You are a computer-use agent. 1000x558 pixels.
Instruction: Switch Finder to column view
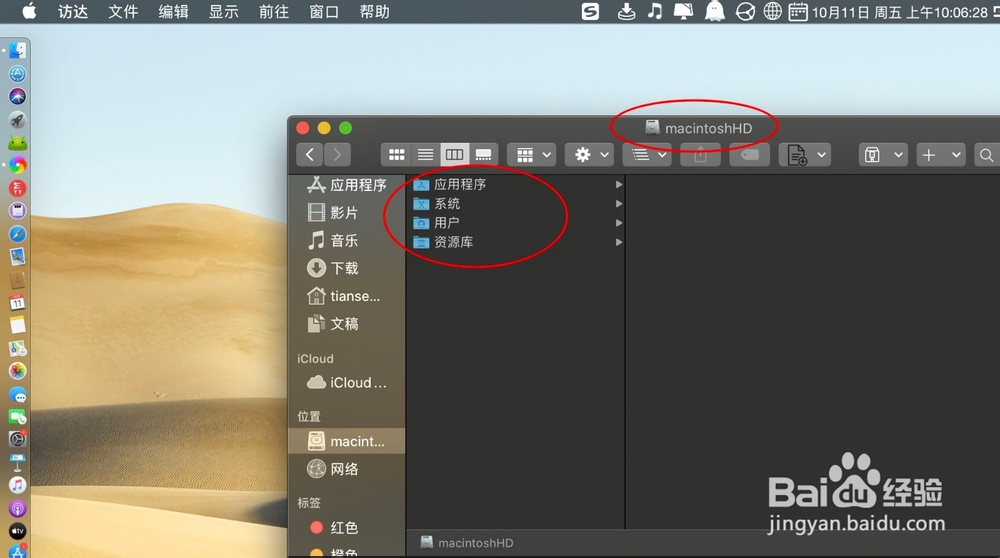455,154
